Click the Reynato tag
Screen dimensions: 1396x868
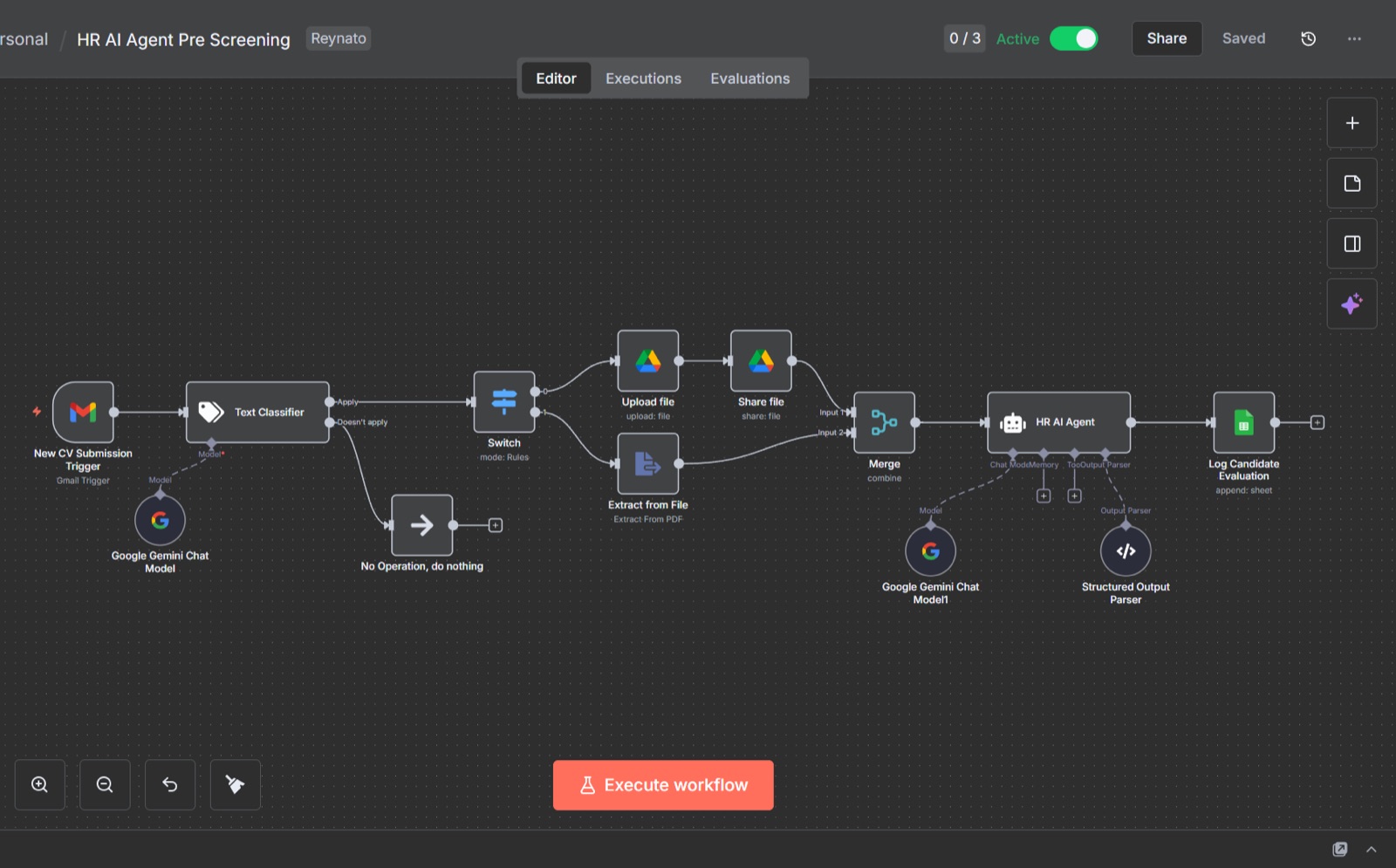tap(339, 38)
